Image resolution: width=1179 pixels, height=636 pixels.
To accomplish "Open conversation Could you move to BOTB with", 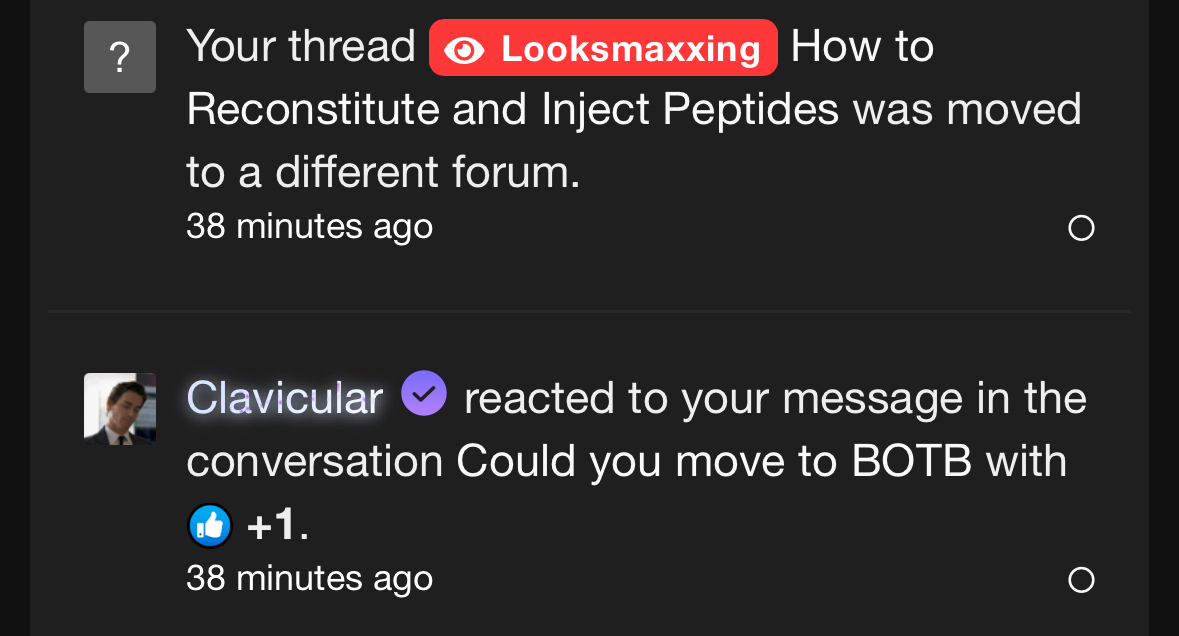I will tap(761, 460).
